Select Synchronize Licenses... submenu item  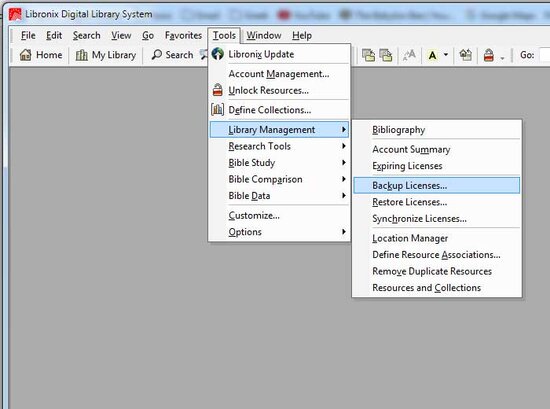click(x=437, y=218)
